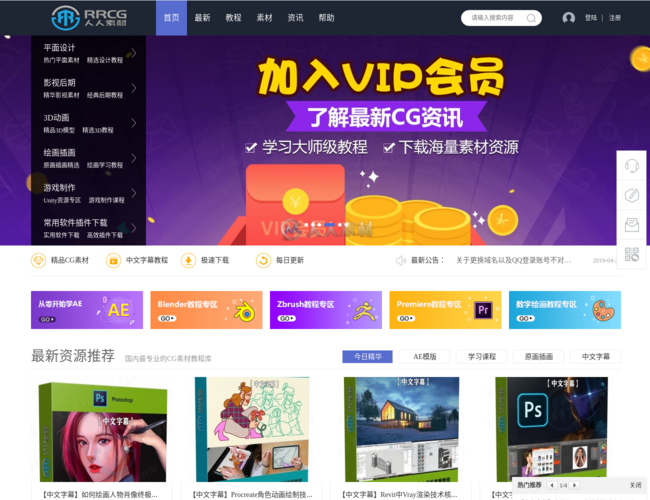
Task: Expand the 游戏制作 category arrow
Action: [134, 193]
